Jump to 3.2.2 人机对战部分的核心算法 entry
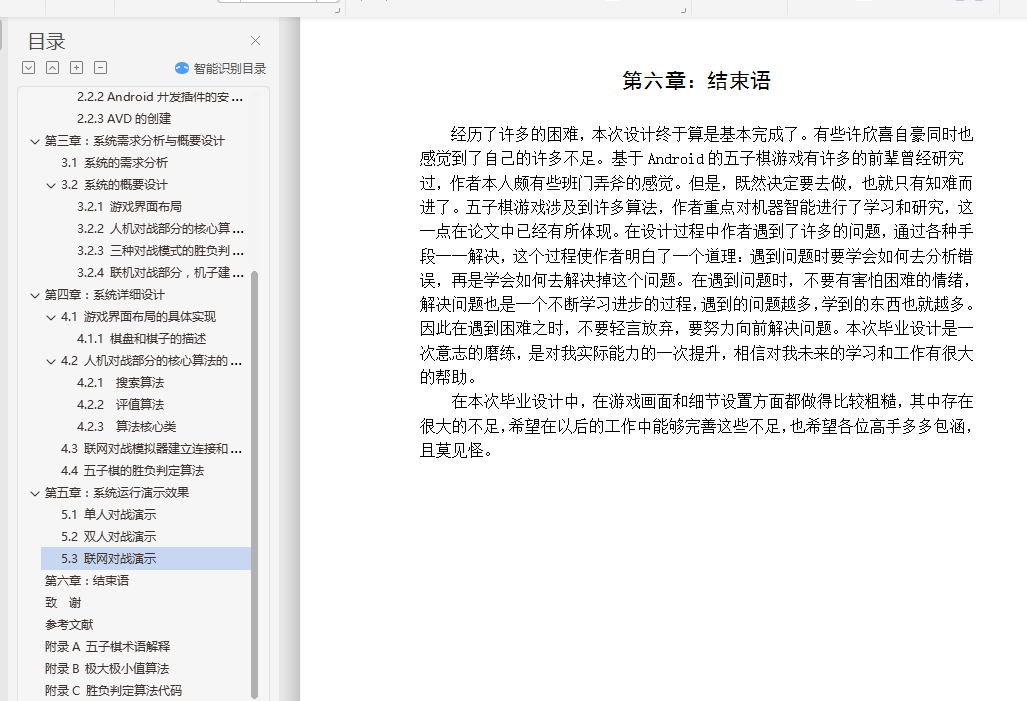 160,229
